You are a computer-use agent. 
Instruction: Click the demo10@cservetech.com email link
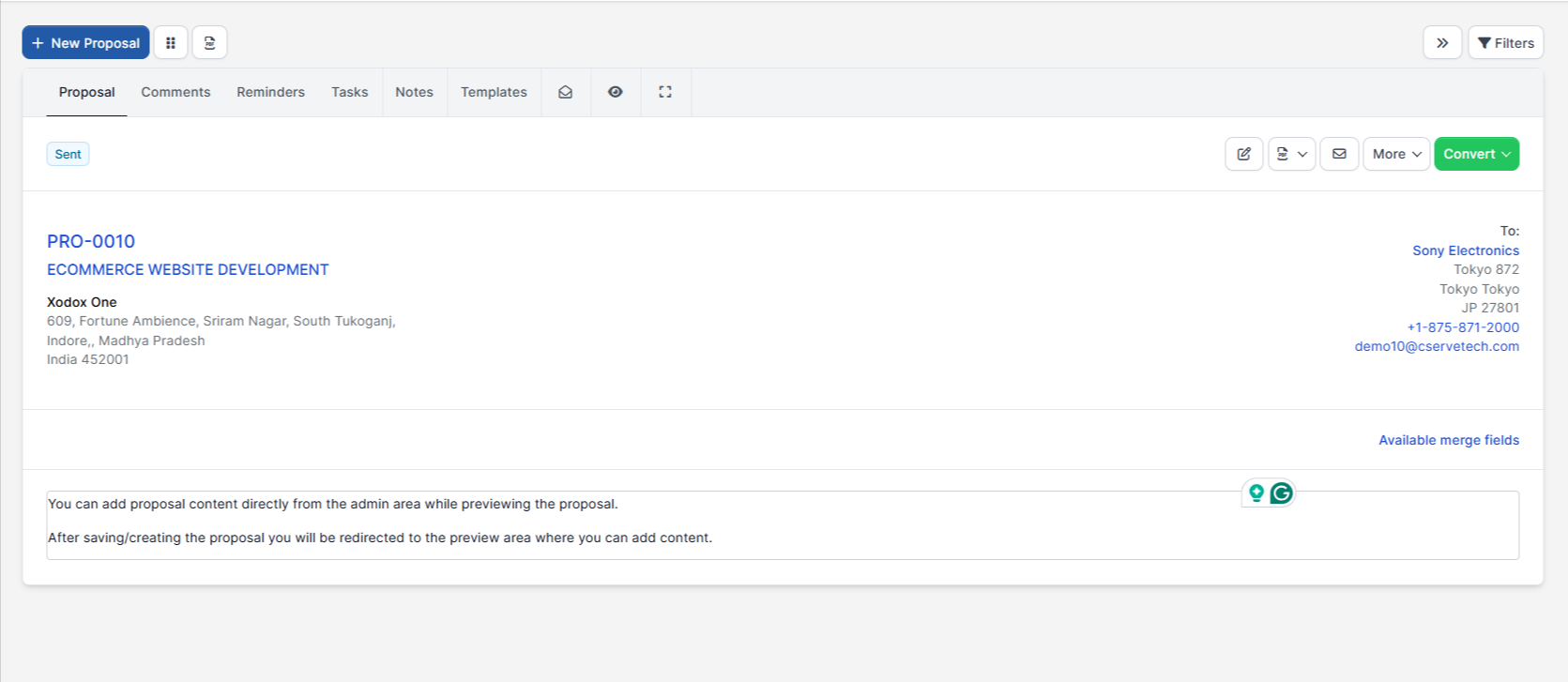pyautogui.click(x=1437, y=346)
